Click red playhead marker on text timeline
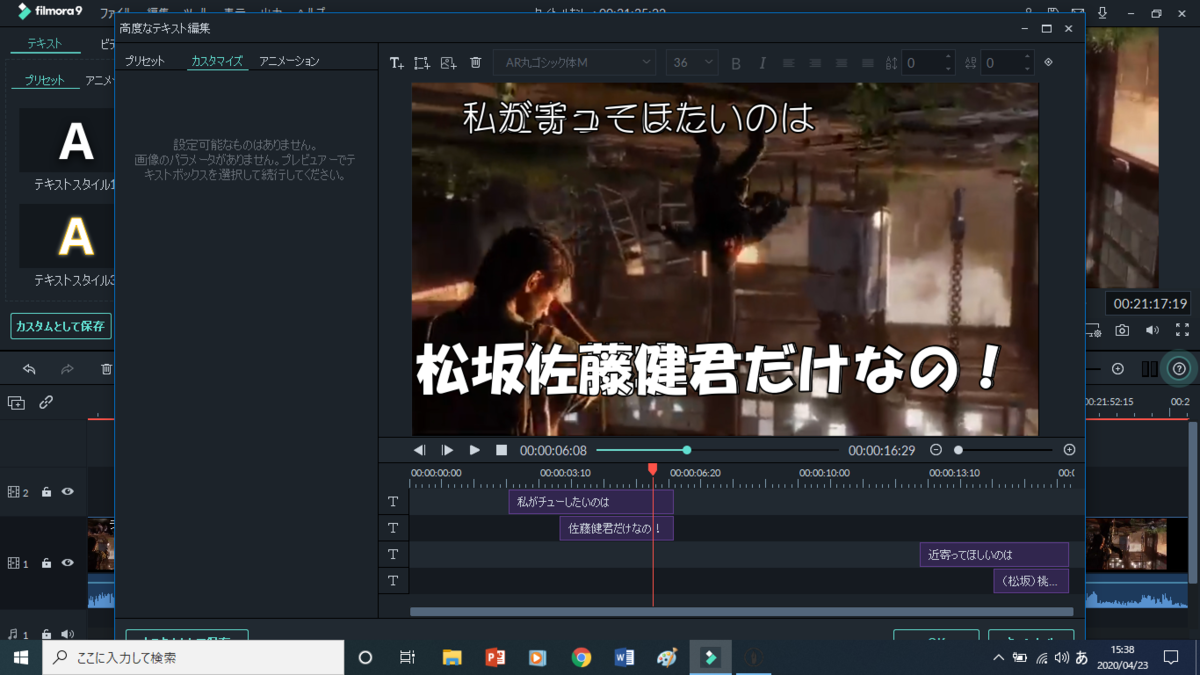This screenshot has width=1200, height=675. (x=653, y=469)
